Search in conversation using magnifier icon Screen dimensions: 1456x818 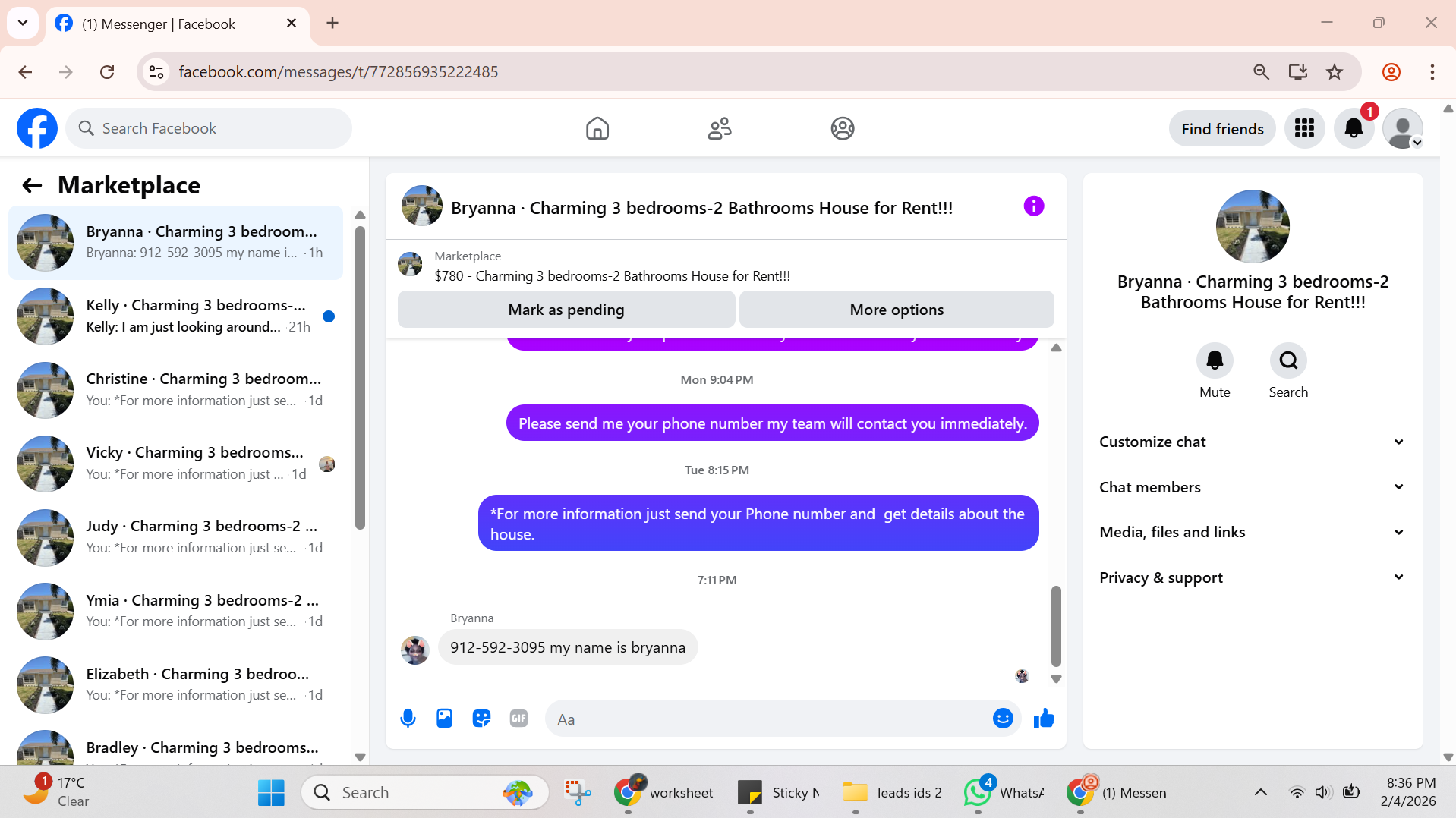[x=1288, y=360]
